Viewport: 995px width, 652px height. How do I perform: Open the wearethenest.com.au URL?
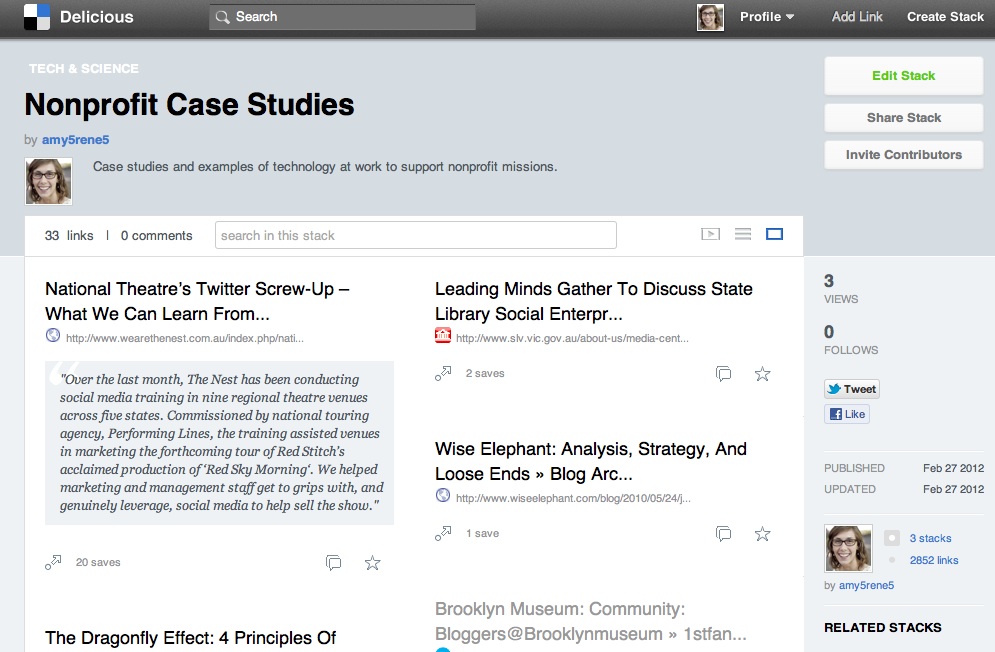tap(185, 338)
